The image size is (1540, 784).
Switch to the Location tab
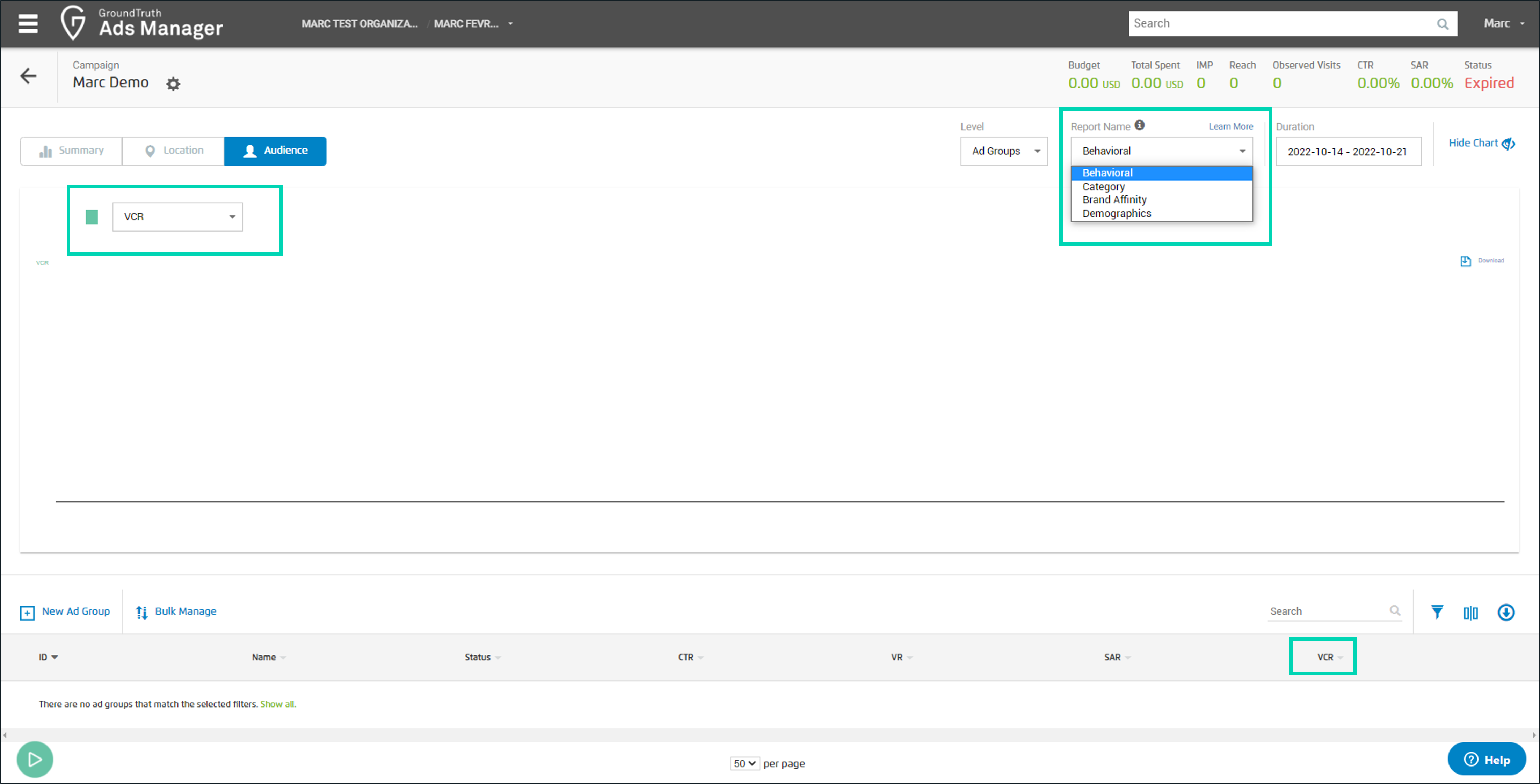(x=173, y=151)
